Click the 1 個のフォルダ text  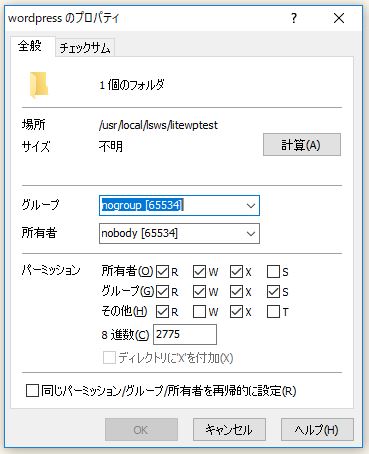point(132,85)
